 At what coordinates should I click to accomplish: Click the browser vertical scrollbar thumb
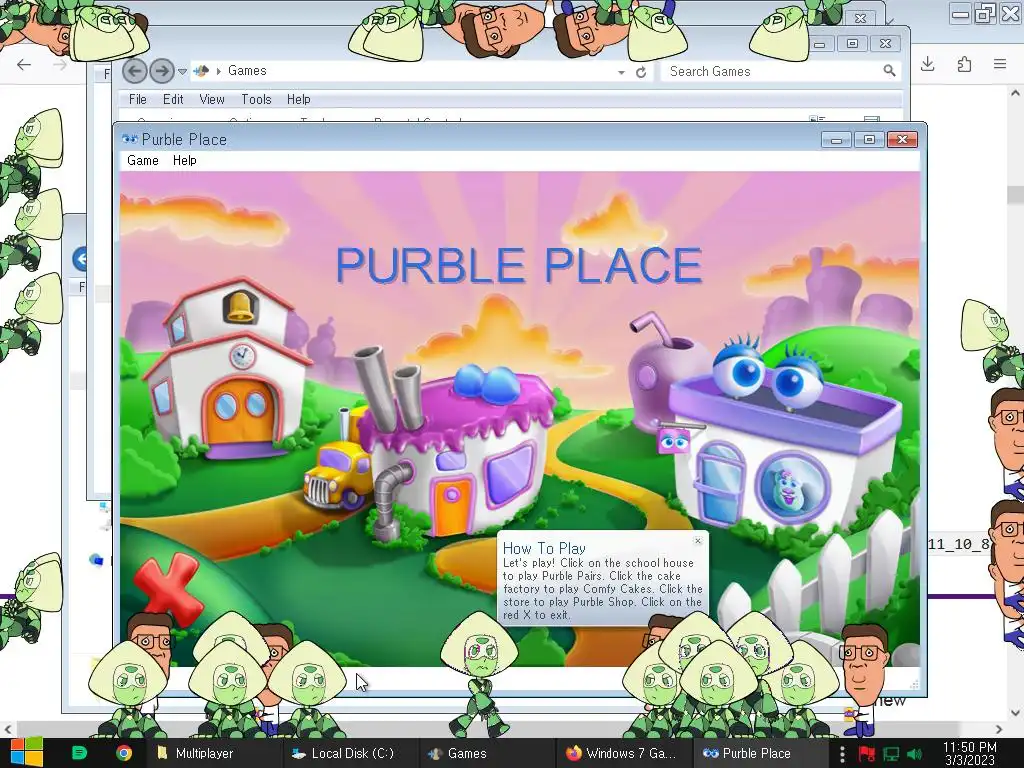[x=1015, y=193]
